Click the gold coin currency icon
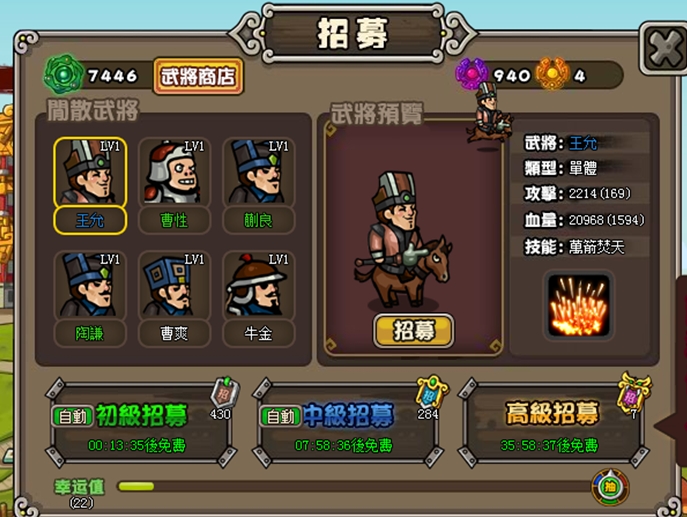 pyautogui.click(x=552, y=74)
